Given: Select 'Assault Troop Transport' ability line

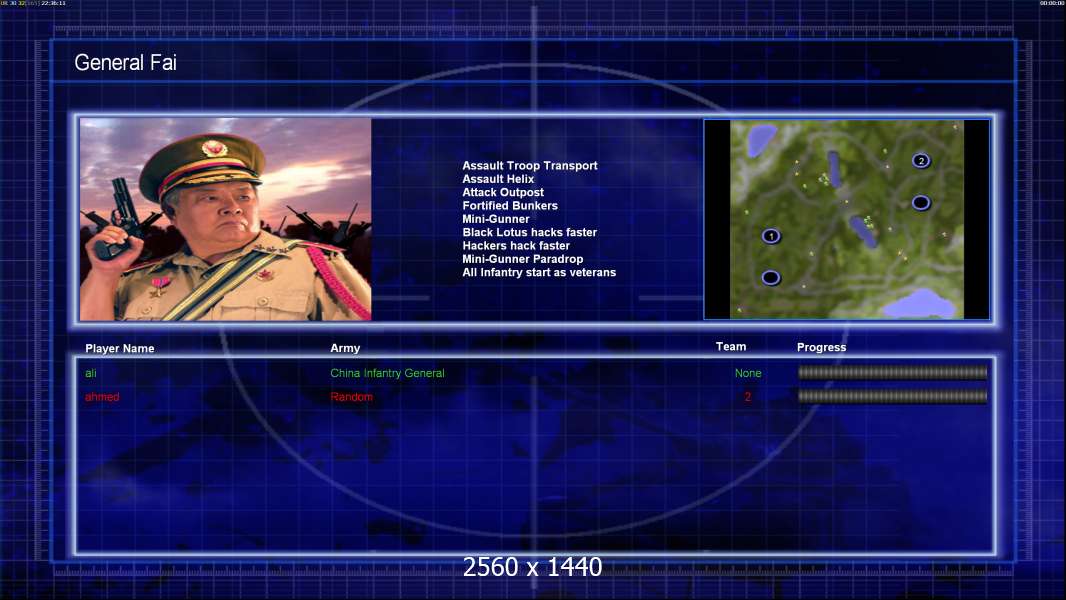Looking at the screenshot, I should [530, 165].
